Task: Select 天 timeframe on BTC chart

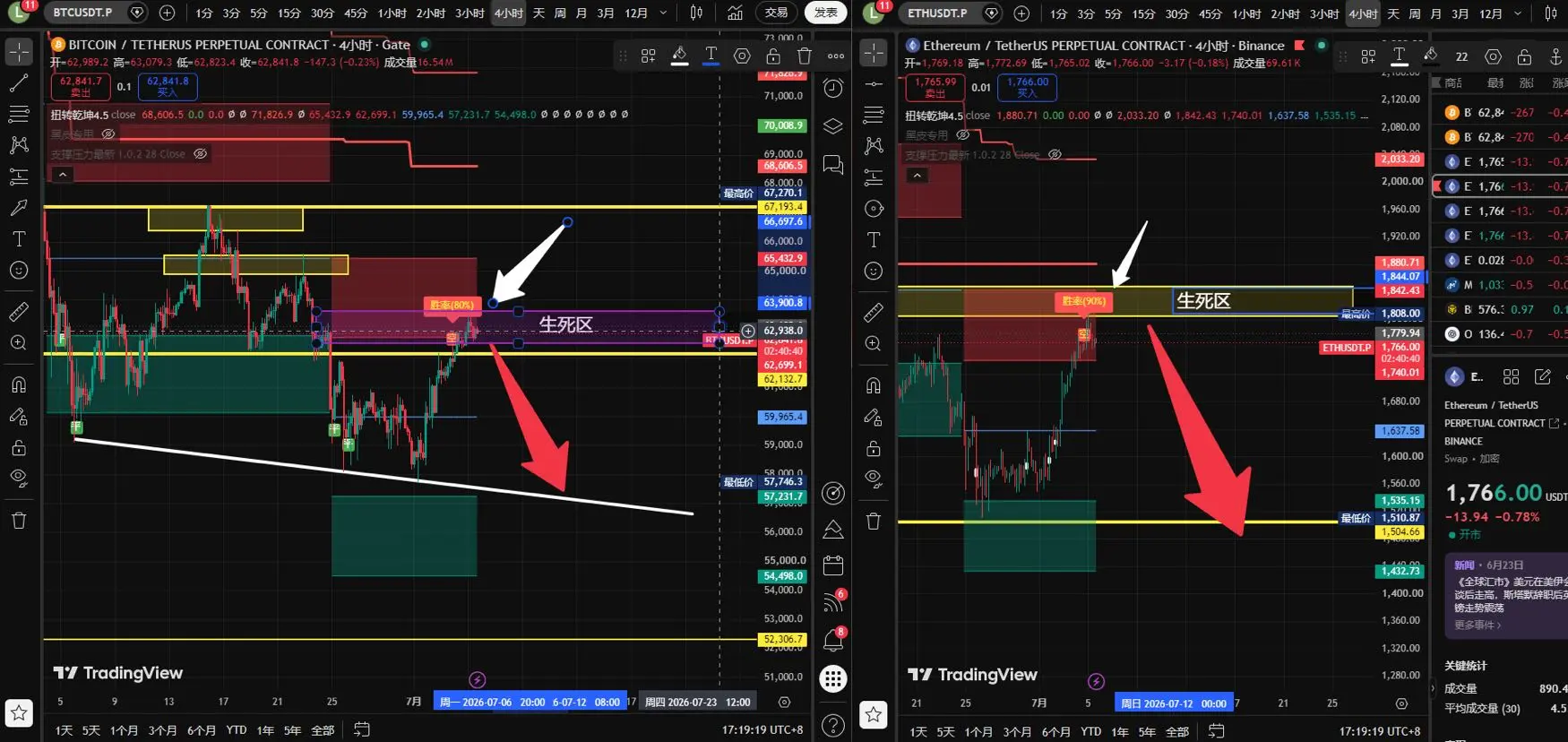Action: coord(538,13)
